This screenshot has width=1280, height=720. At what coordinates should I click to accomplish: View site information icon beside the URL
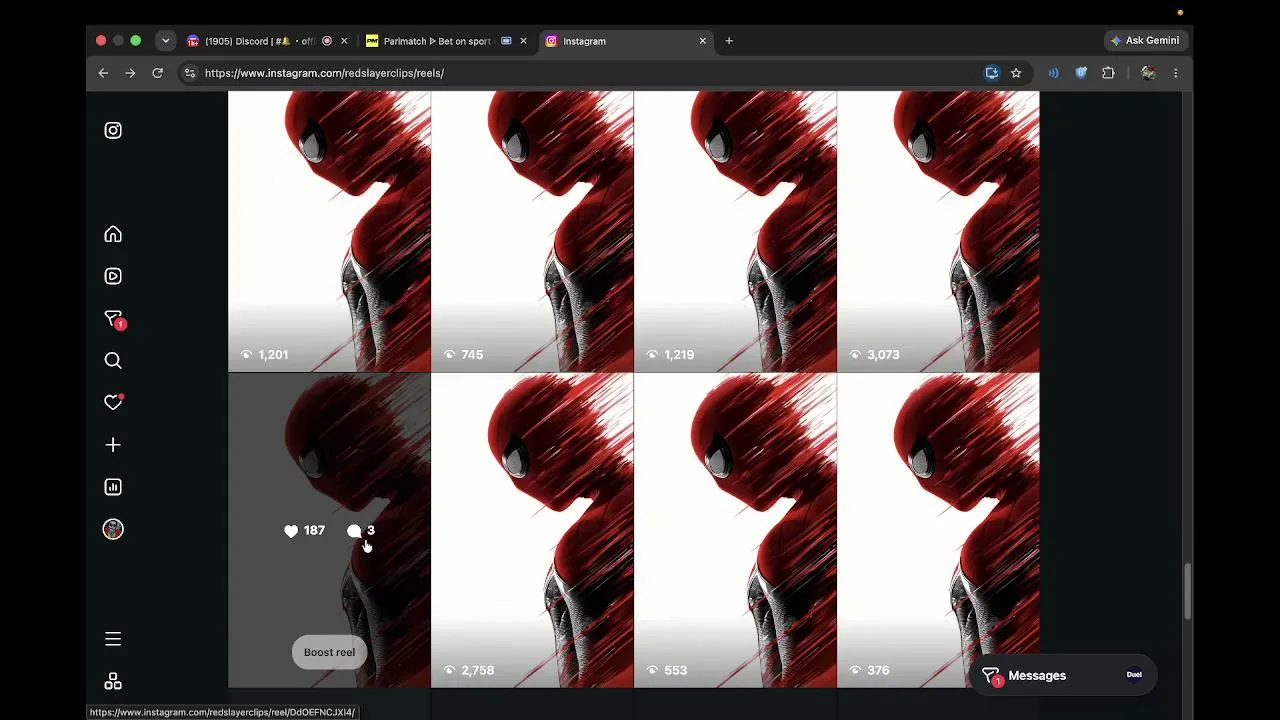[190, 73]
